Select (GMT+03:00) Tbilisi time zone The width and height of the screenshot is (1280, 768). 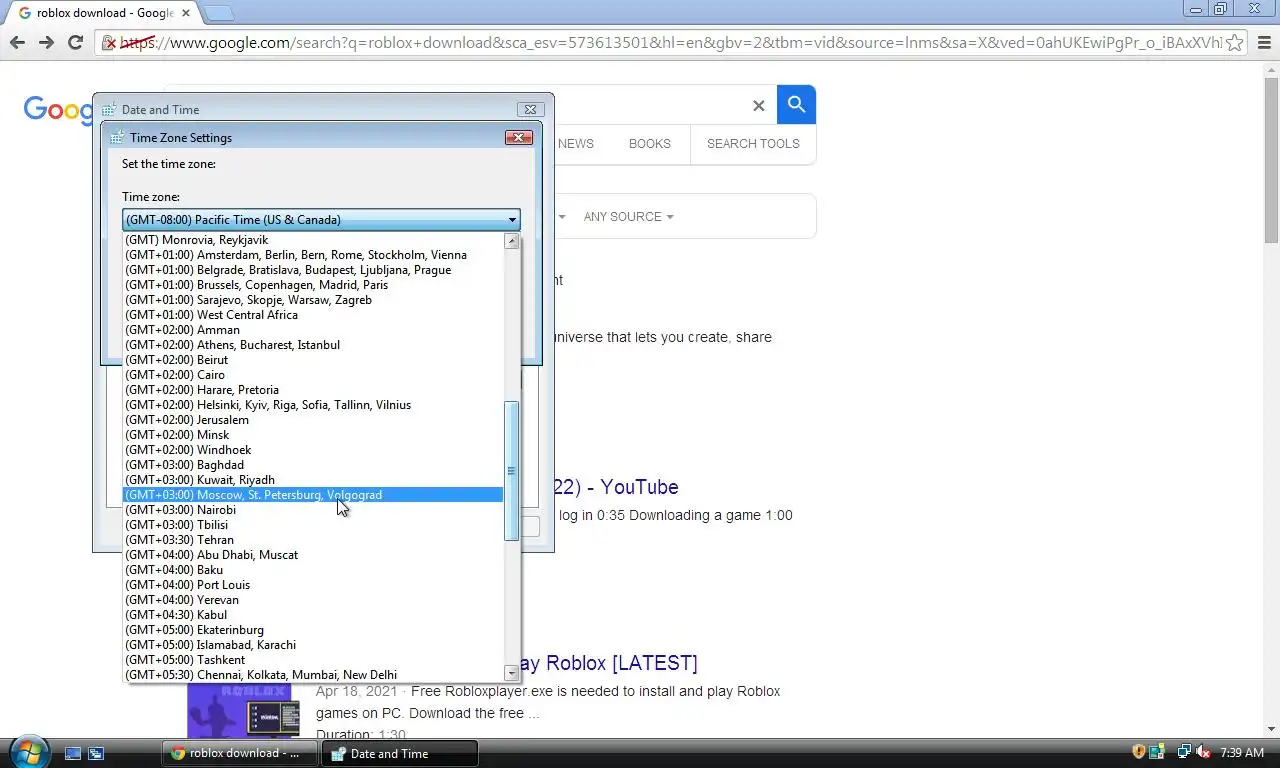[x=313, y=525]
